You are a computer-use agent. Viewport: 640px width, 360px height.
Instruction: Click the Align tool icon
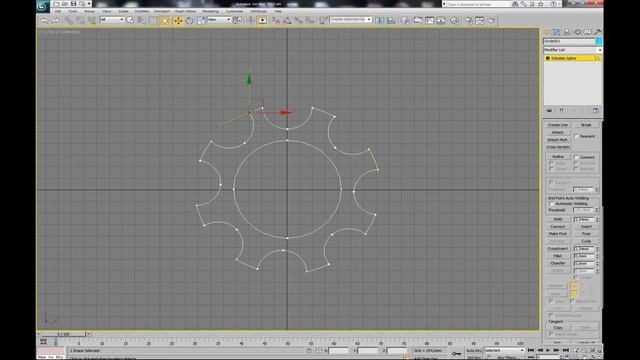[x=391, y=20]
